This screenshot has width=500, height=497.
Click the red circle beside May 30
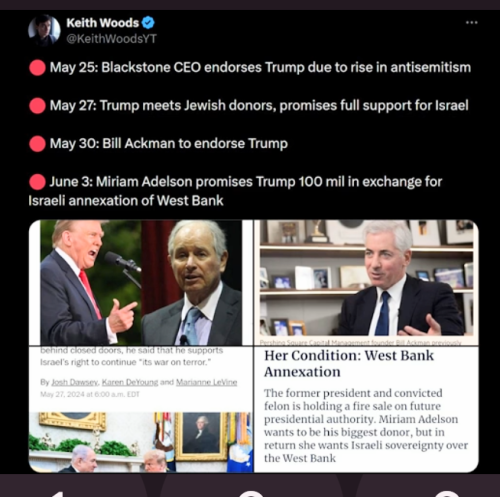[37, 144]
